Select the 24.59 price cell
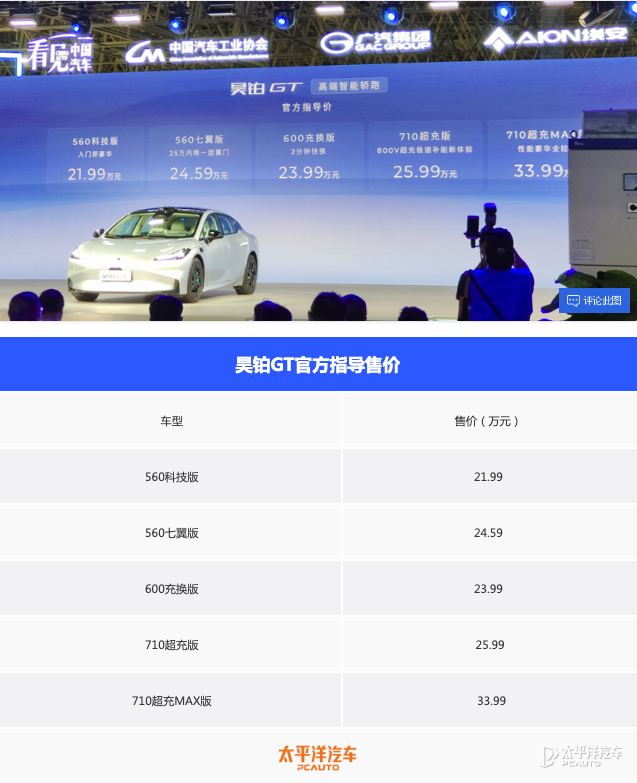The height and width of the screenshot is (783, 637). (490, 532)
